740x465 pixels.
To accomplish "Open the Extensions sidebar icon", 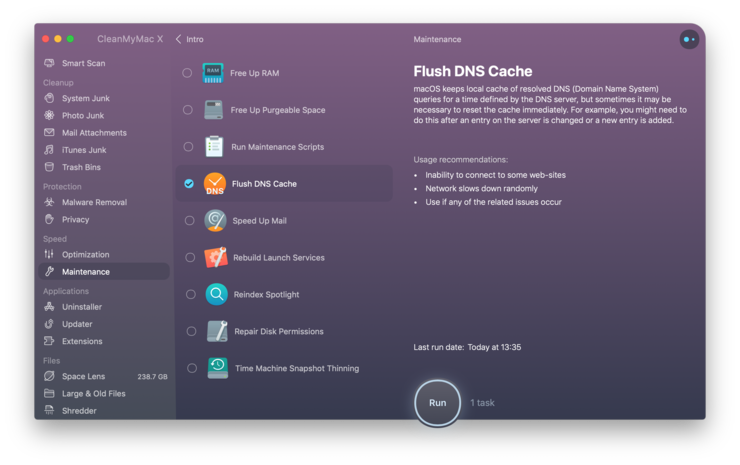I will coord(49,341).
